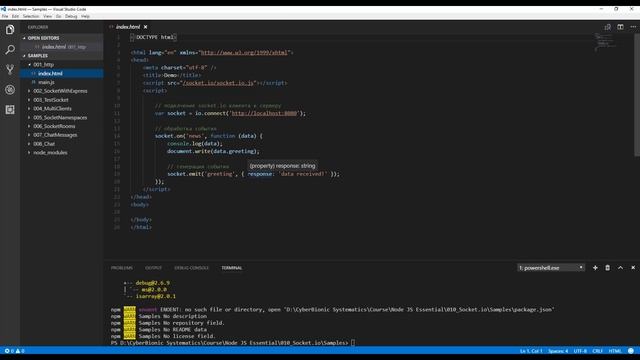Switch to the Problems panel tab
Image resolution: width=640 pixels, height=360 pixels.
(x=122, y=268)
